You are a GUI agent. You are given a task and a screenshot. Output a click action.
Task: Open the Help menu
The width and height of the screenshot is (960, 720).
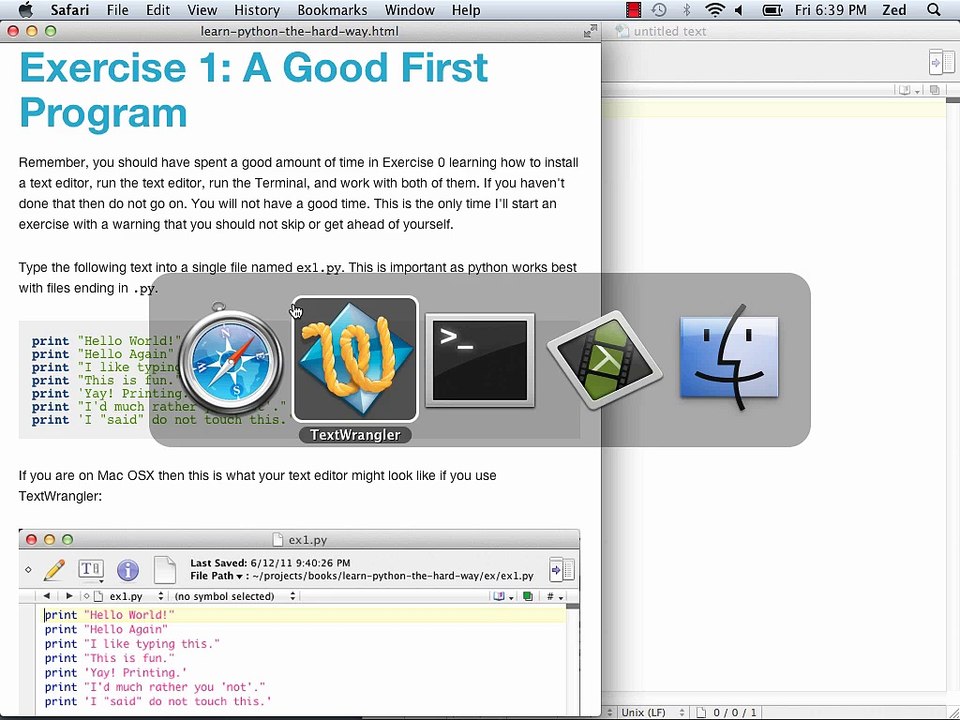click(x=466, y=10)
